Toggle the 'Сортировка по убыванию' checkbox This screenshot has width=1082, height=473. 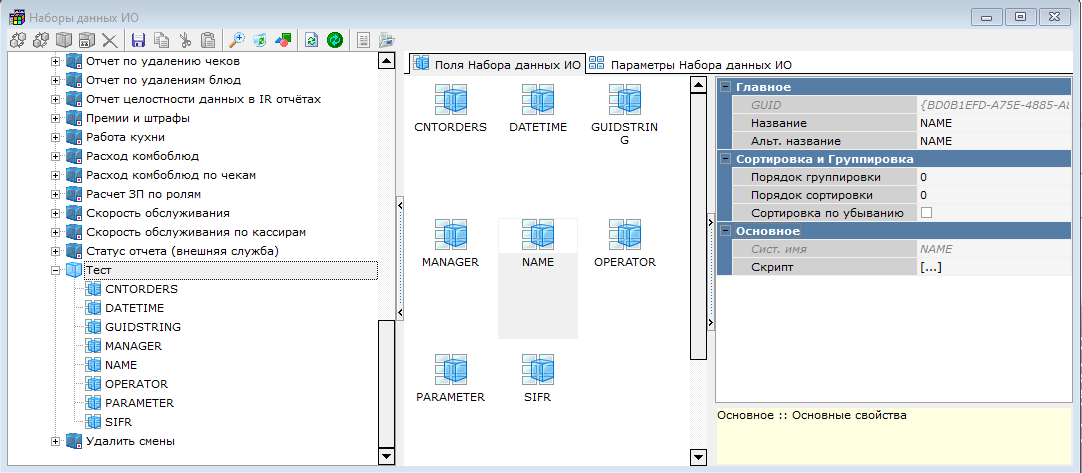coord(926,213)
